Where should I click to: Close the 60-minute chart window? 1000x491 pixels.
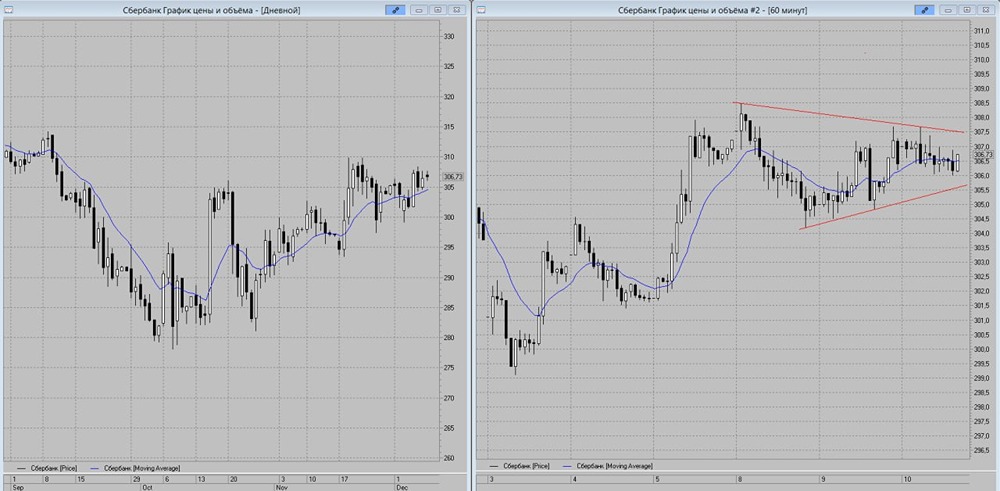(986, 10)
